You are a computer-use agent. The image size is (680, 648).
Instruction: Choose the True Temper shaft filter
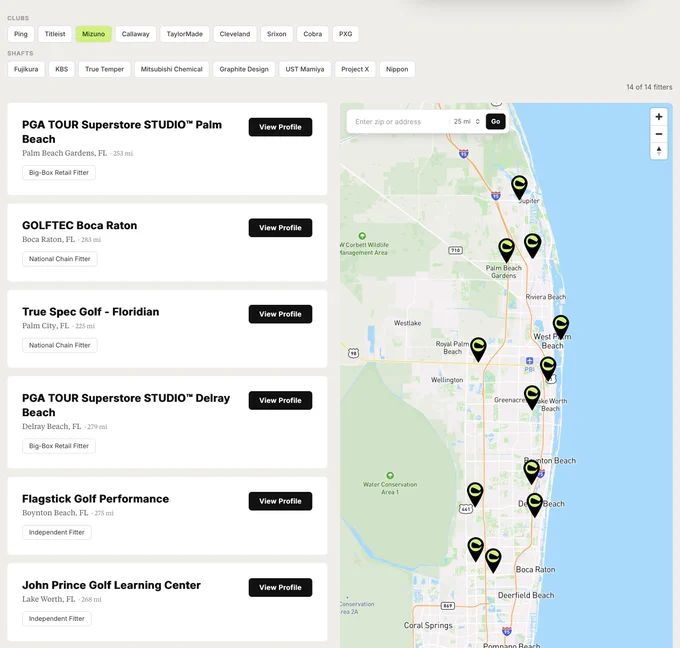pos(104,69)
